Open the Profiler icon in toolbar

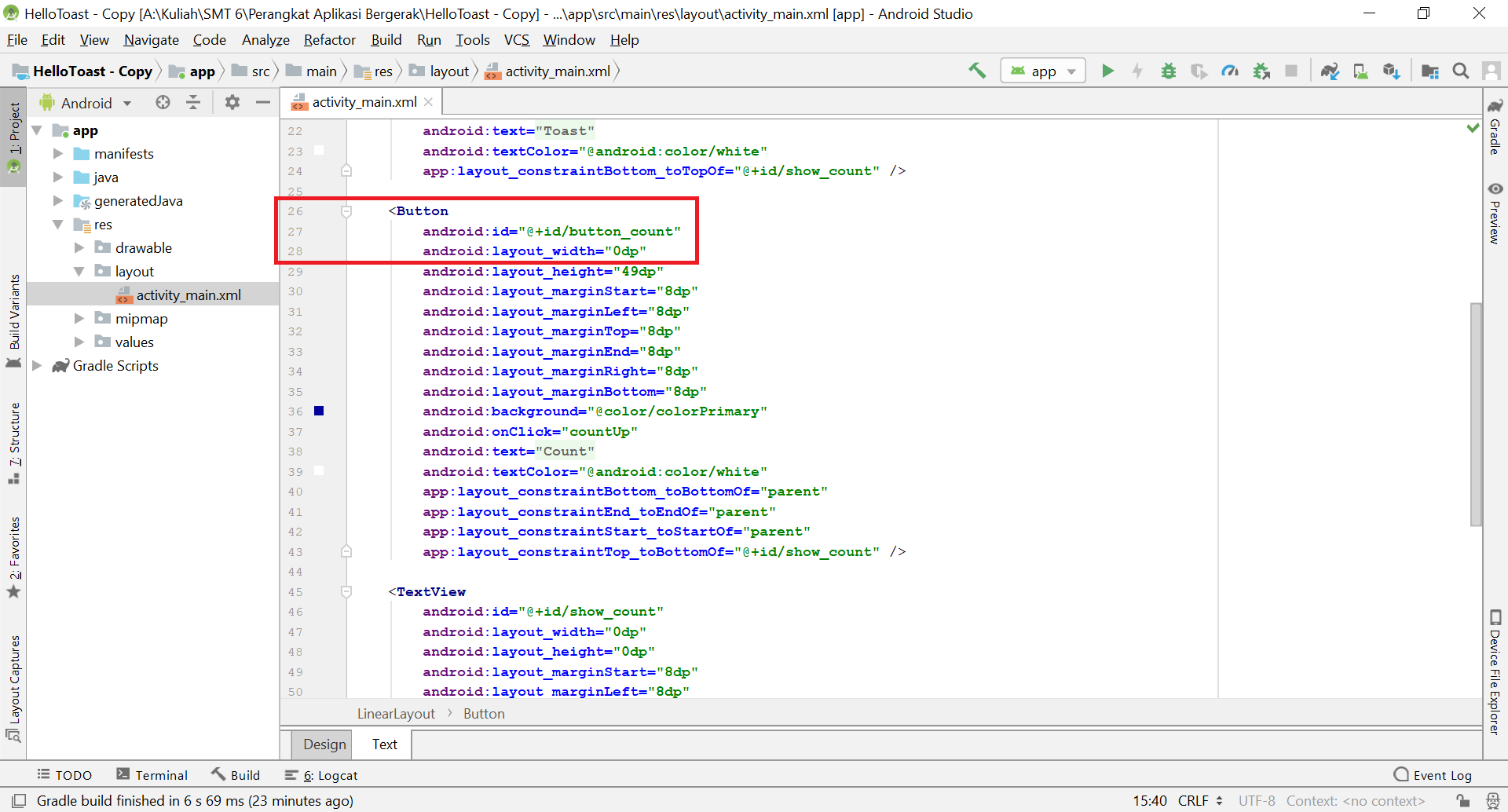click(x=1230, y=71)
